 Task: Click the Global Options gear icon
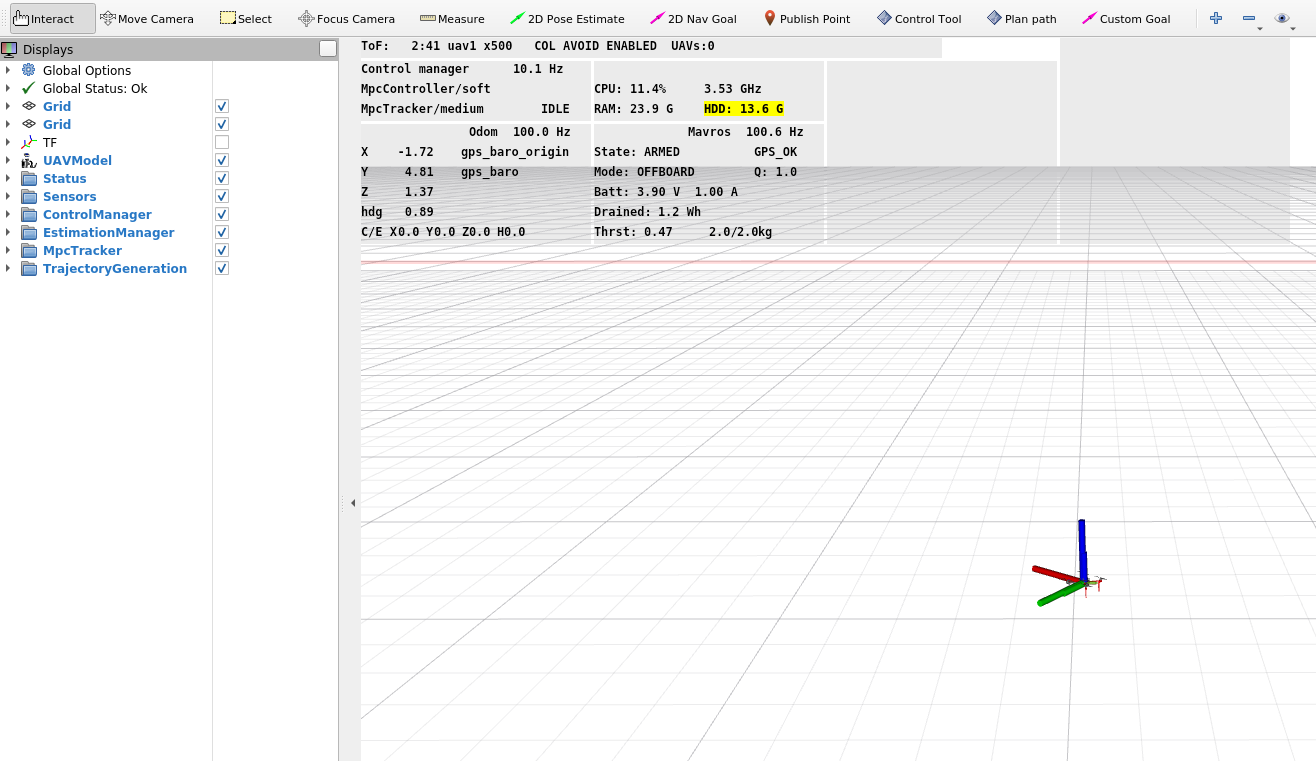tap(28, 70)
